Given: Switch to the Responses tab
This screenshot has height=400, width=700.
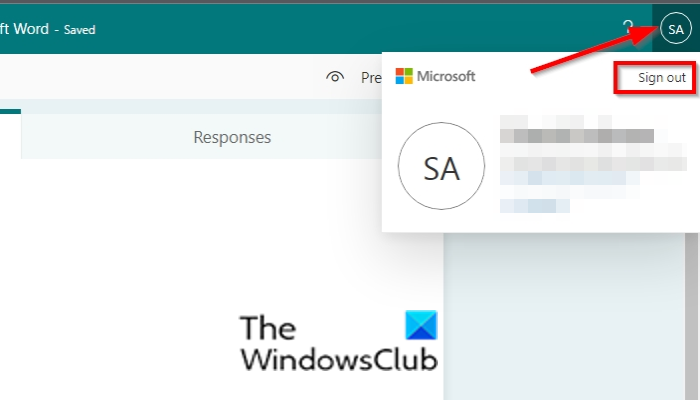Looking at the screenshot, I should [232, 137].
